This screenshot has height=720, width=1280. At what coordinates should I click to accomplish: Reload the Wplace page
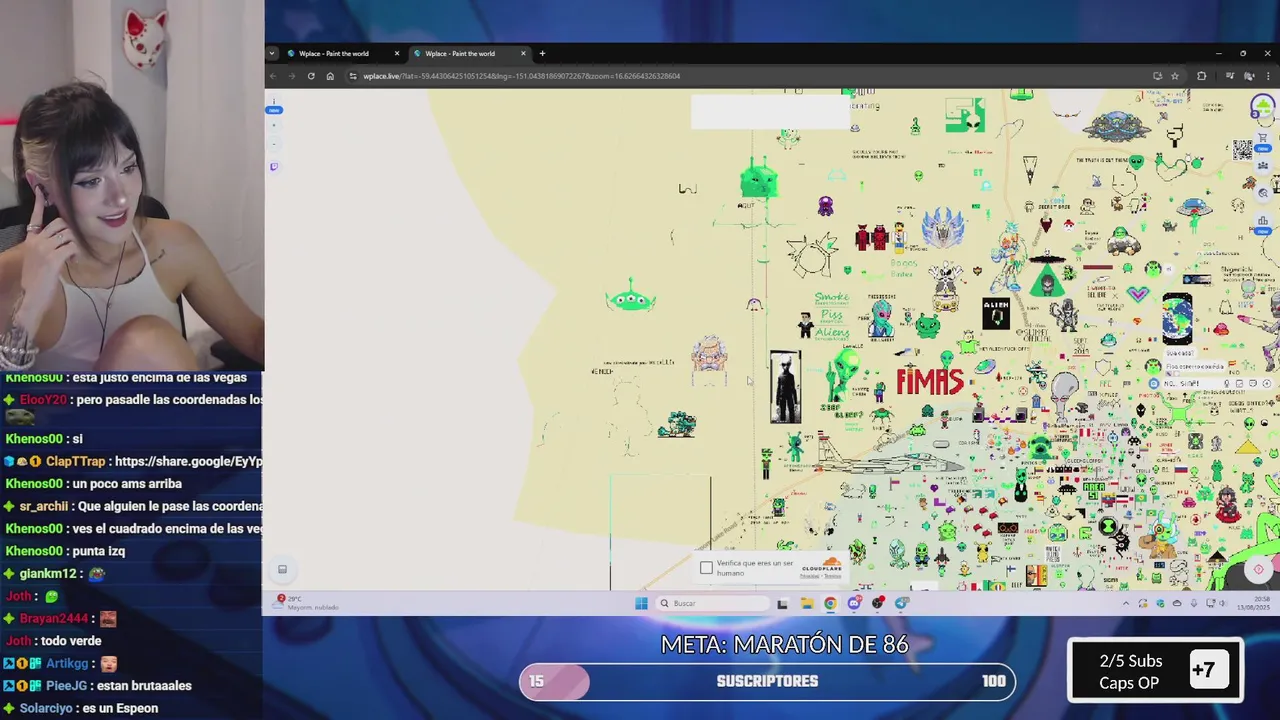coord(311,76)
